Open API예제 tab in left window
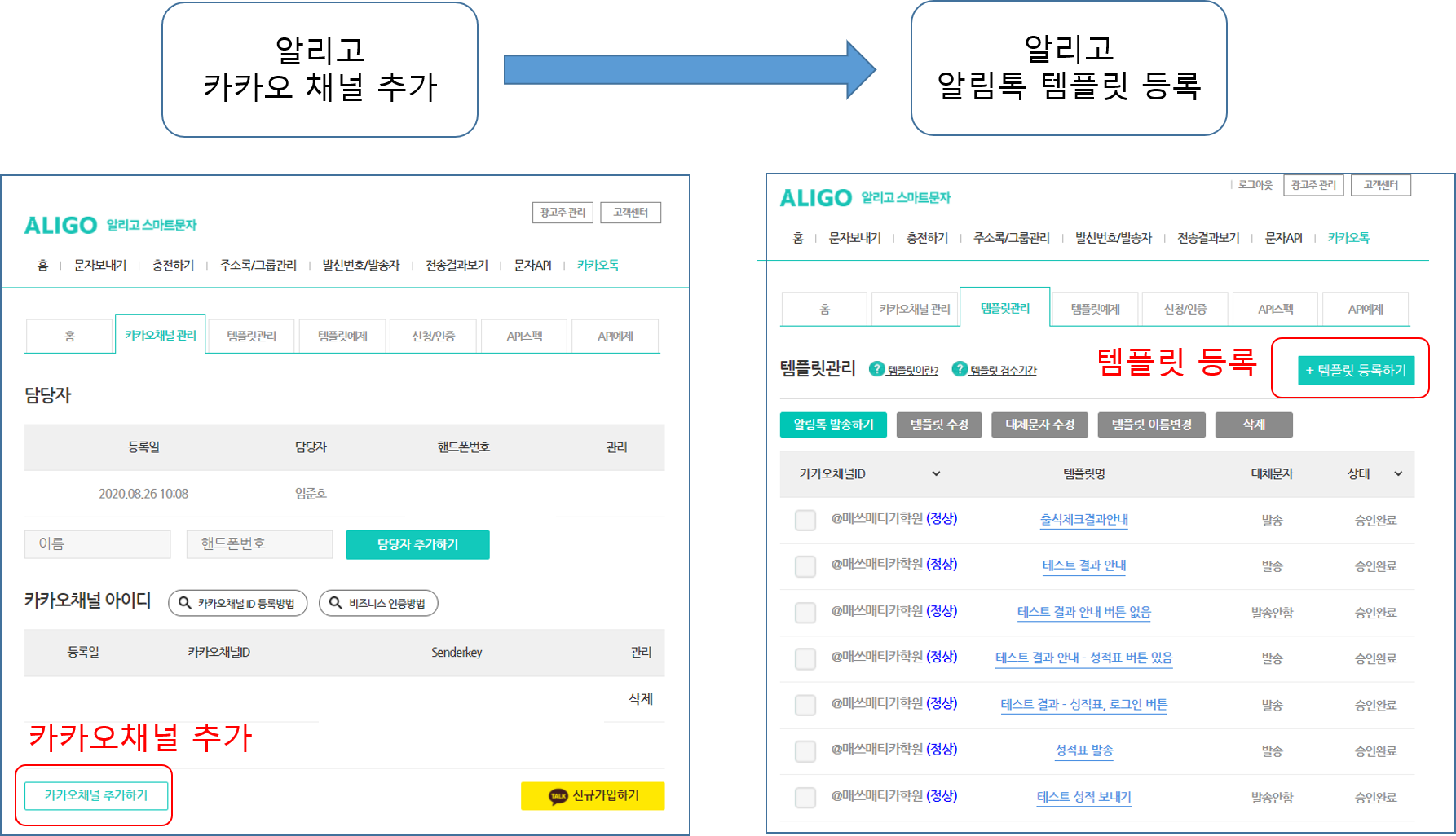The width and height of the screenshot is (1456, 836). pyautogui.click(x=615, y=336)
